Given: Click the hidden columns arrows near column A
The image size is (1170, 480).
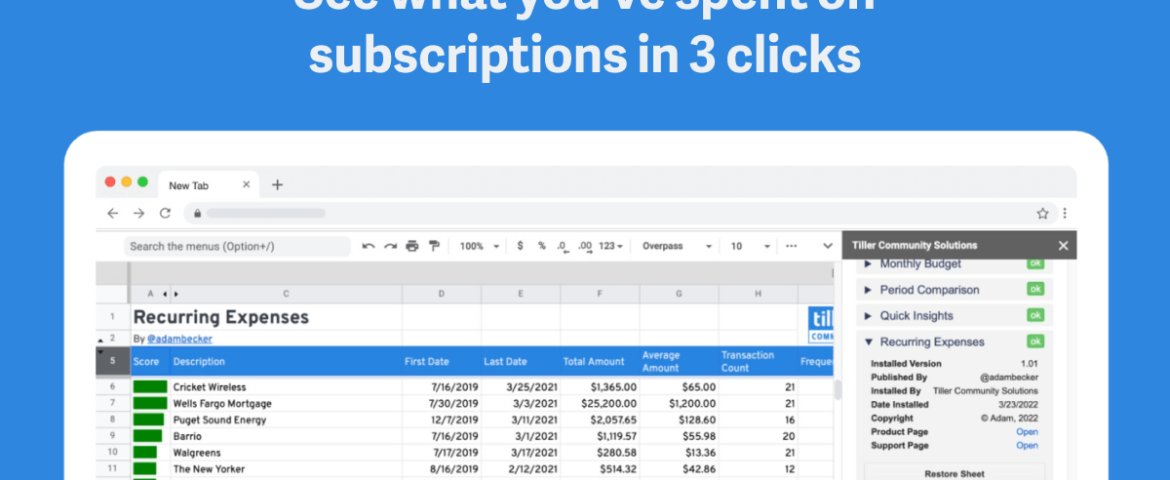Looking at the screenshot, I should pos(169,294).
